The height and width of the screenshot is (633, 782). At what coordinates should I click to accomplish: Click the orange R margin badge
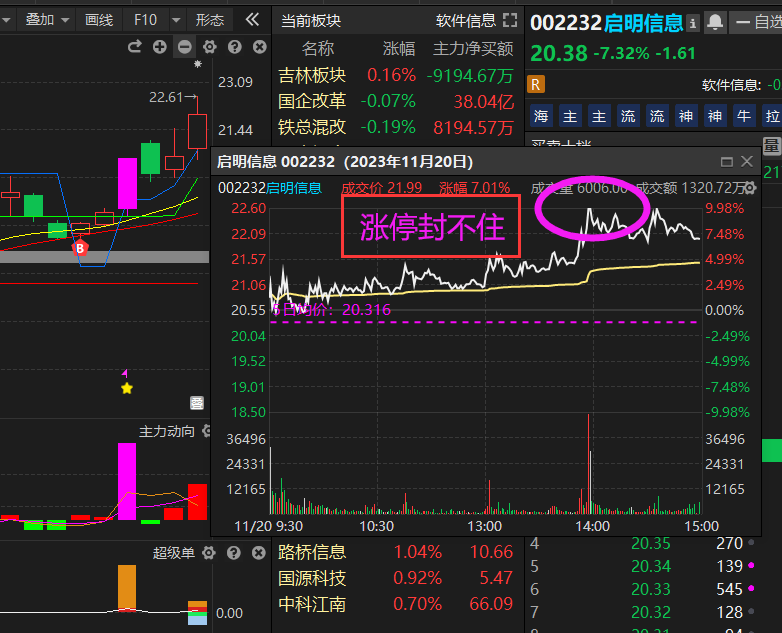[x=536, y=85]
